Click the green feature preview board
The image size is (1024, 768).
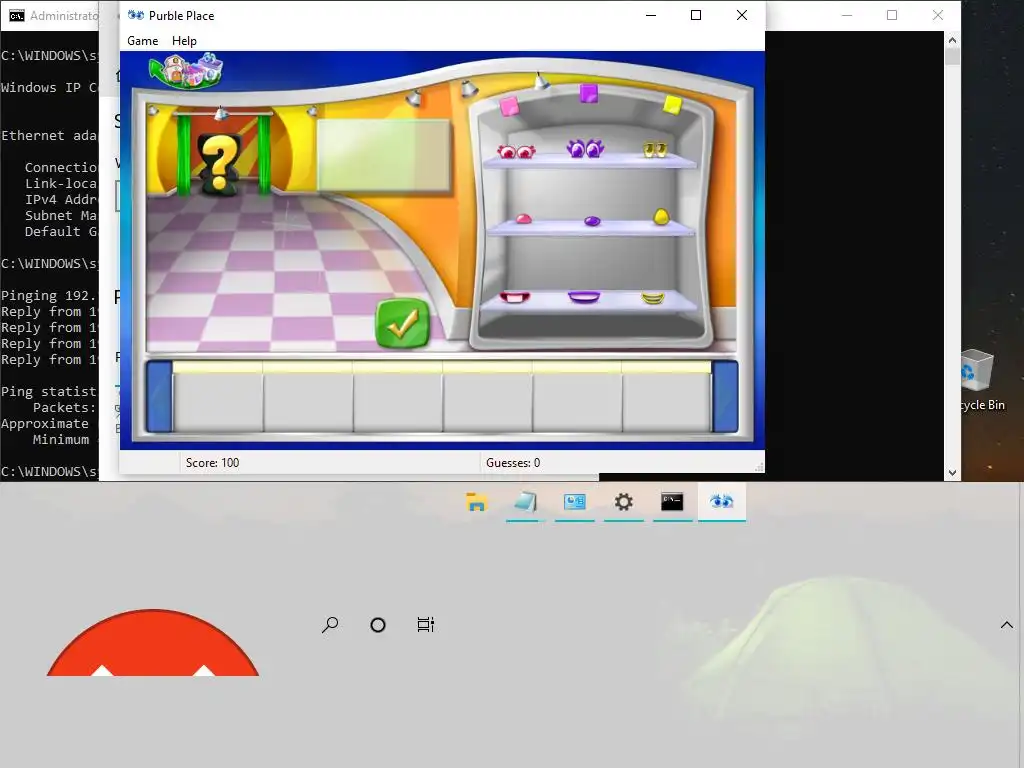click(383, 155)
